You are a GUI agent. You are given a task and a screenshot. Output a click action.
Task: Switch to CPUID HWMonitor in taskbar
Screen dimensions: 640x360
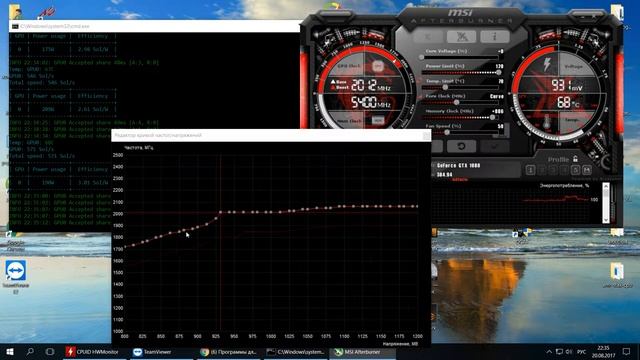(96, 352)
